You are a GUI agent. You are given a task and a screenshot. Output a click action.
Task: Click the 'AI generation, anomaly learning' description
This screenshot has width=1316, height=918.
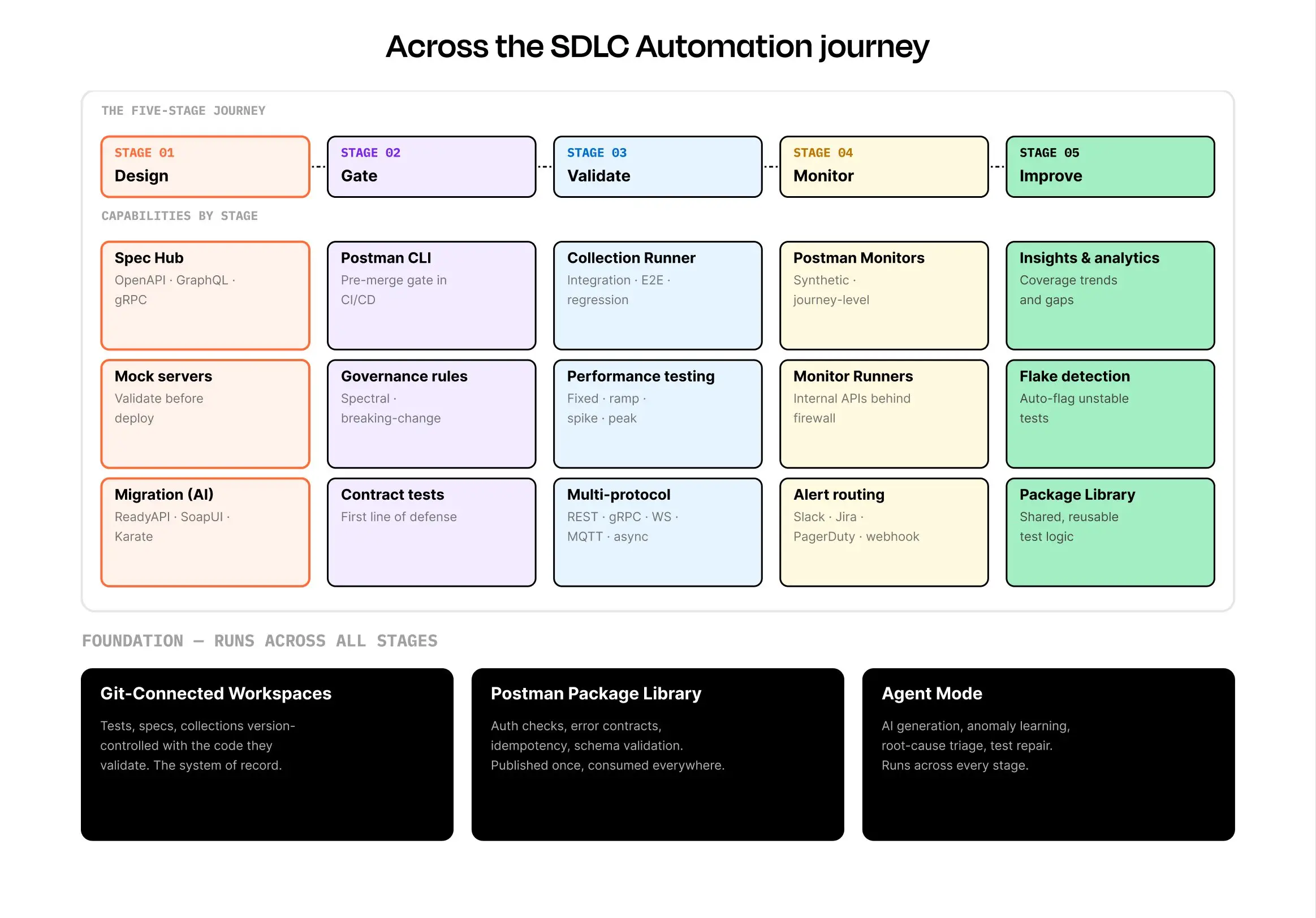976,746
